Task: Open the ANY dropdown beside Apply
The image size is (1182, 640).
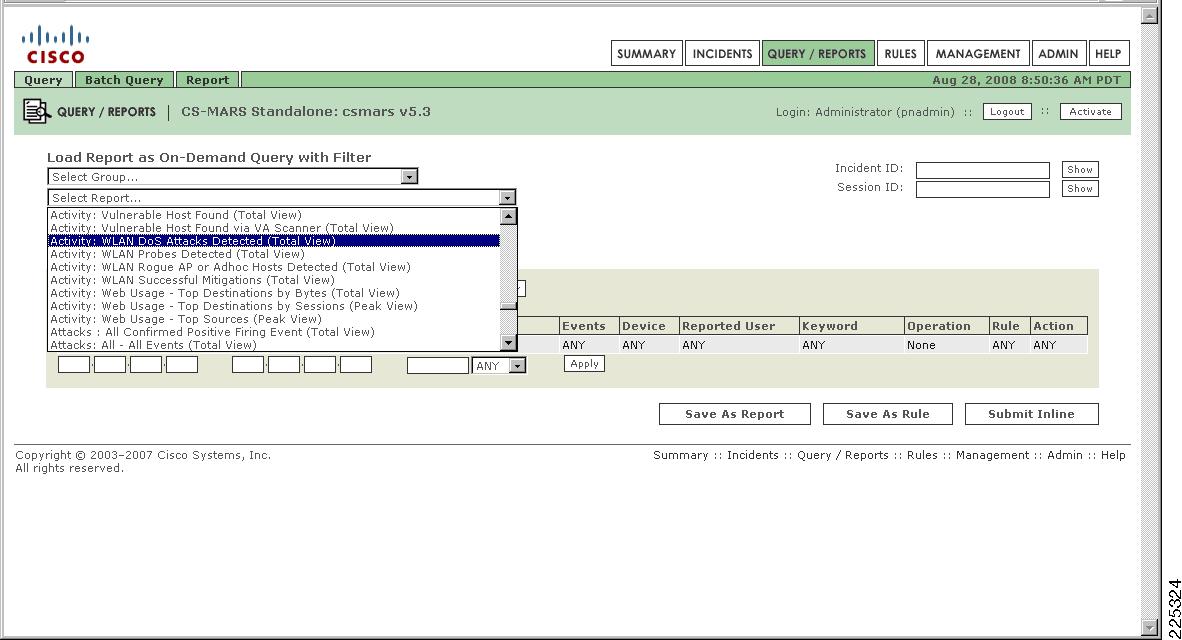Action: click(498, 366)
